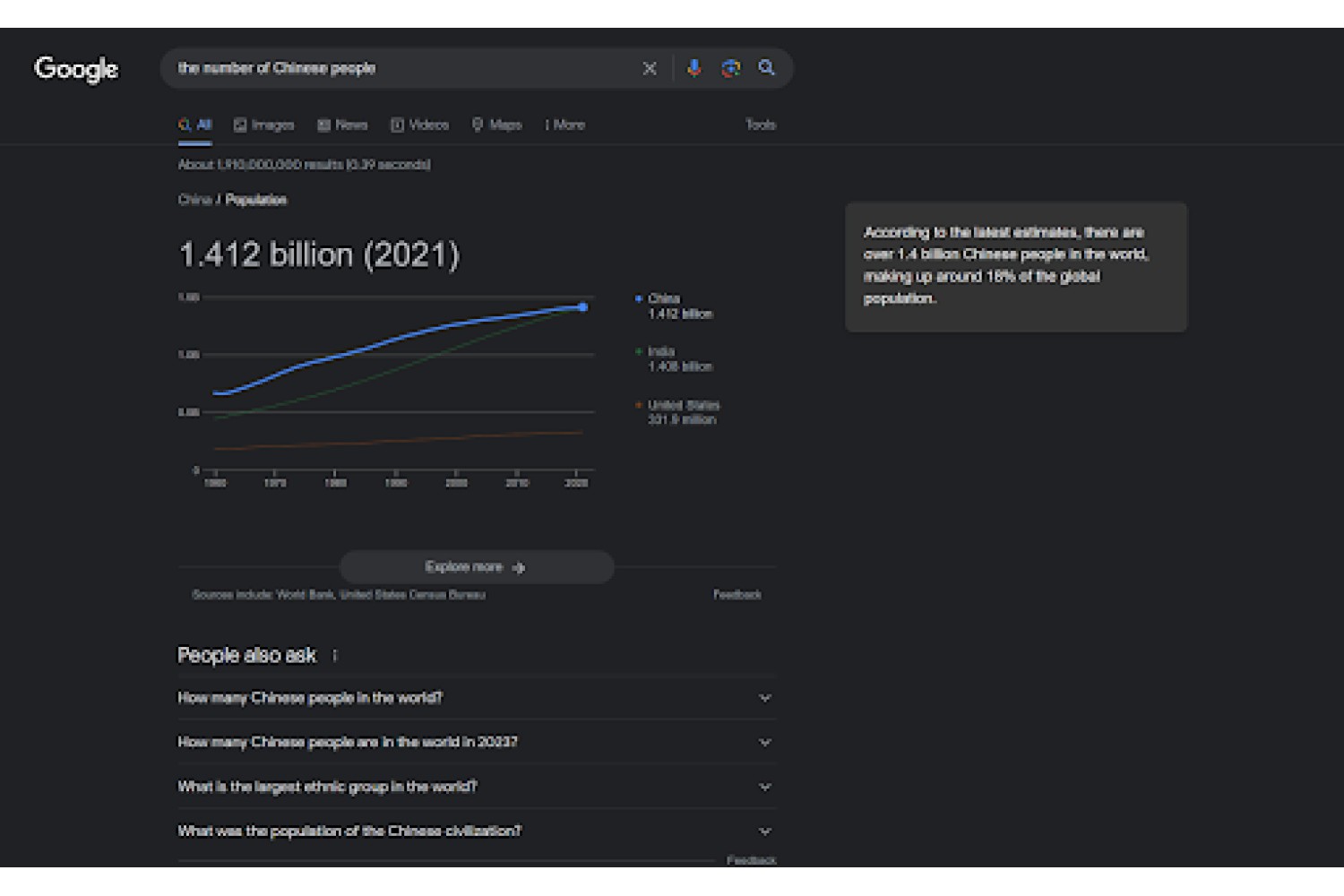Viewport: 1344px width, 896px height.
Task: Expand 'How many Chinese people in the world?'
Action: [x=476, y=698]
